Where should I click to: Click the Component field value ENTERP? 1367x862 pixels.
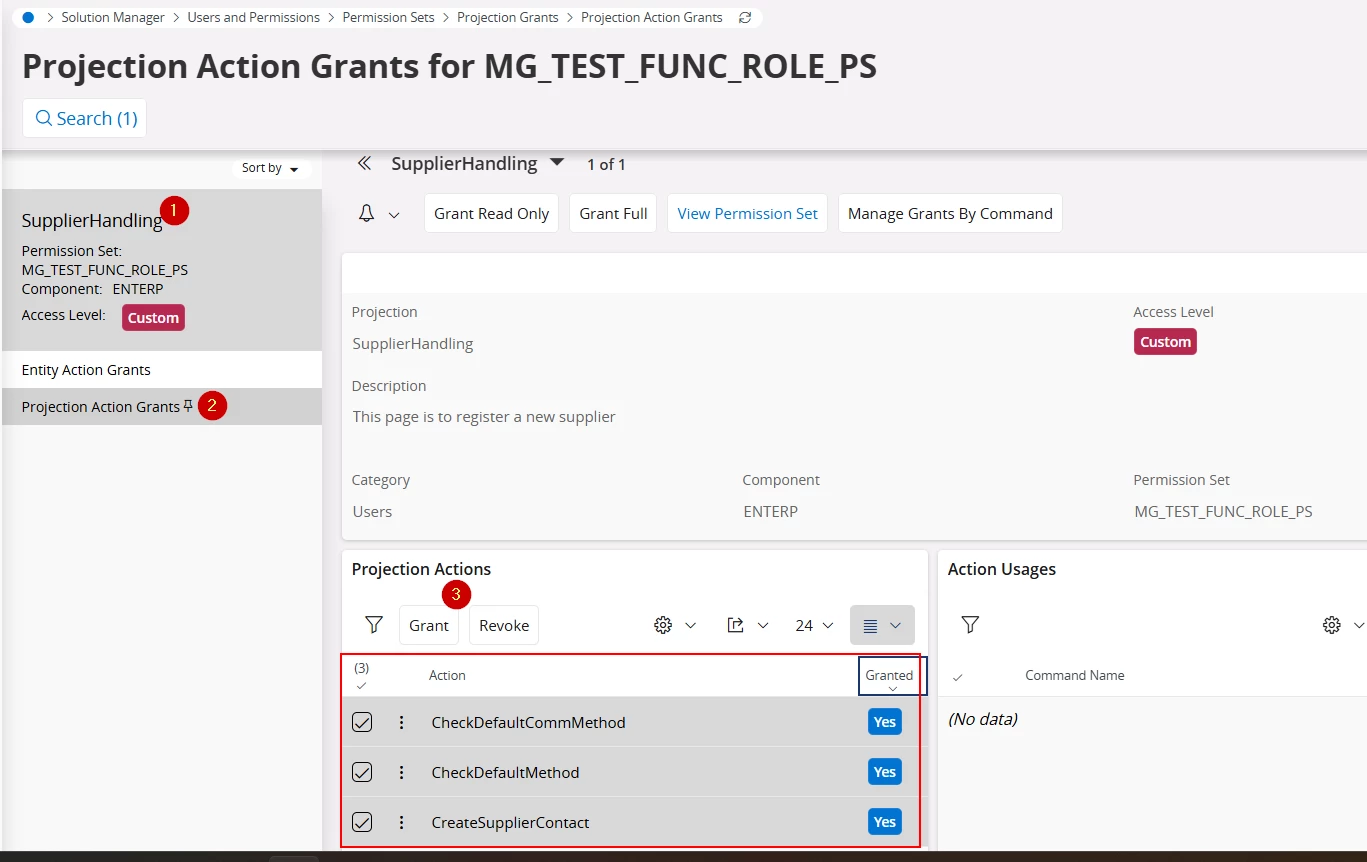pos(770,512)
